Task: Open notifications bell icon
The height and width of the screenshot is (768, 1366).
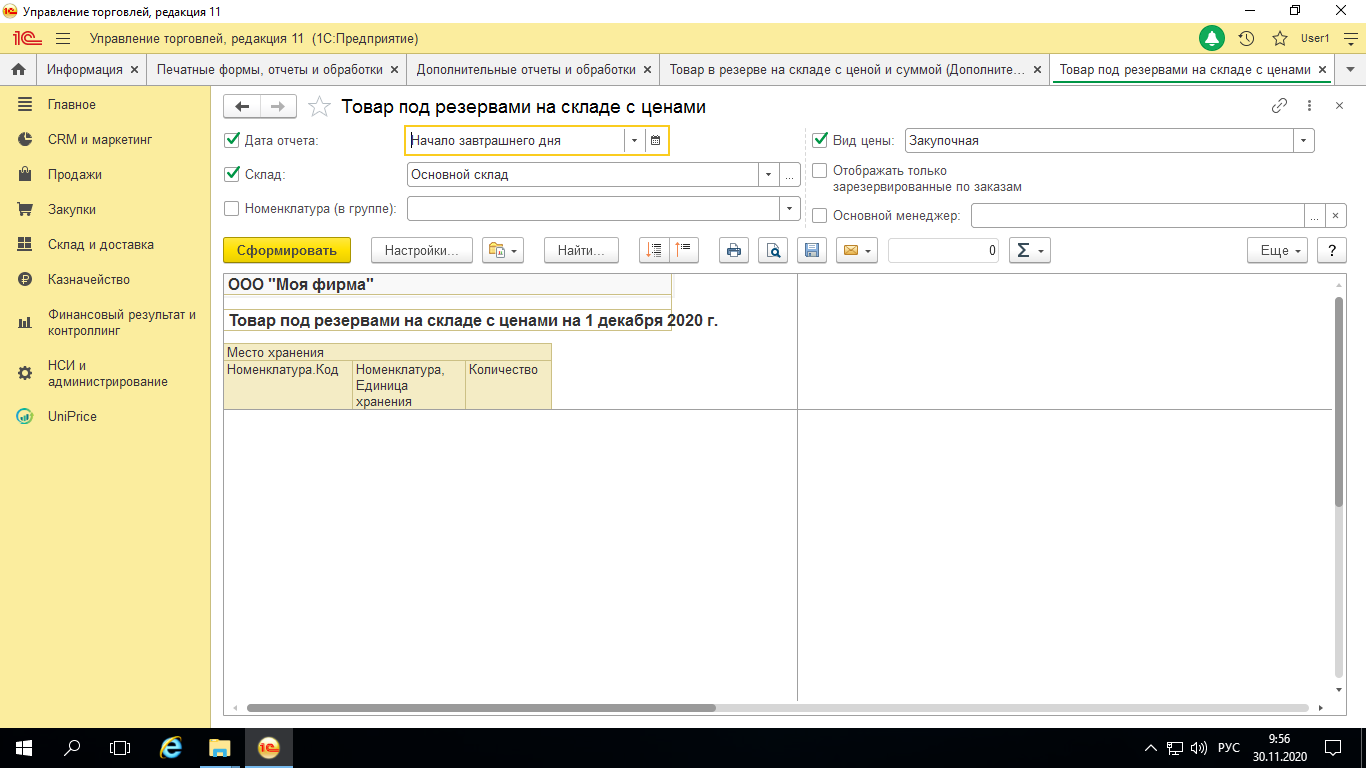Action: (x=1212, y=38)
